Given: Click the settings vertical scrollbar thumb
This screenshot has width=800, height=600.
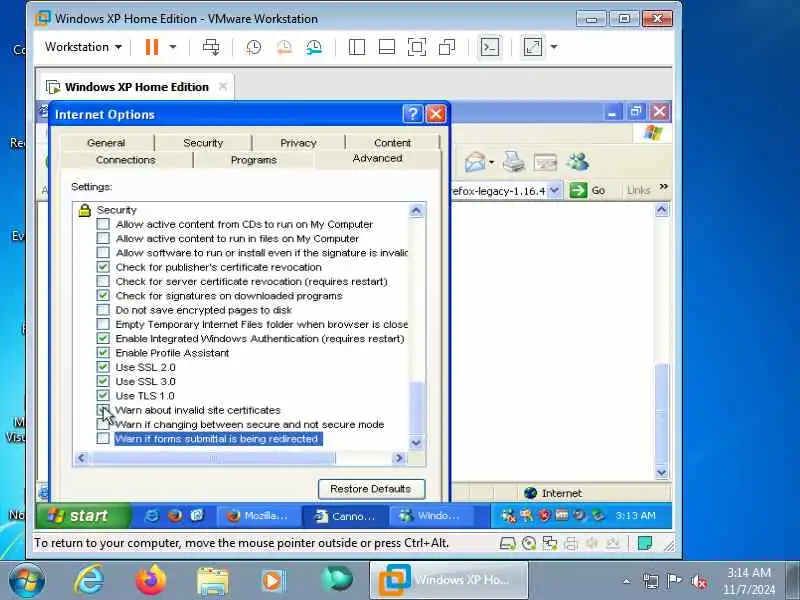Looking at the screenshot, I should (x=417, y=407).
